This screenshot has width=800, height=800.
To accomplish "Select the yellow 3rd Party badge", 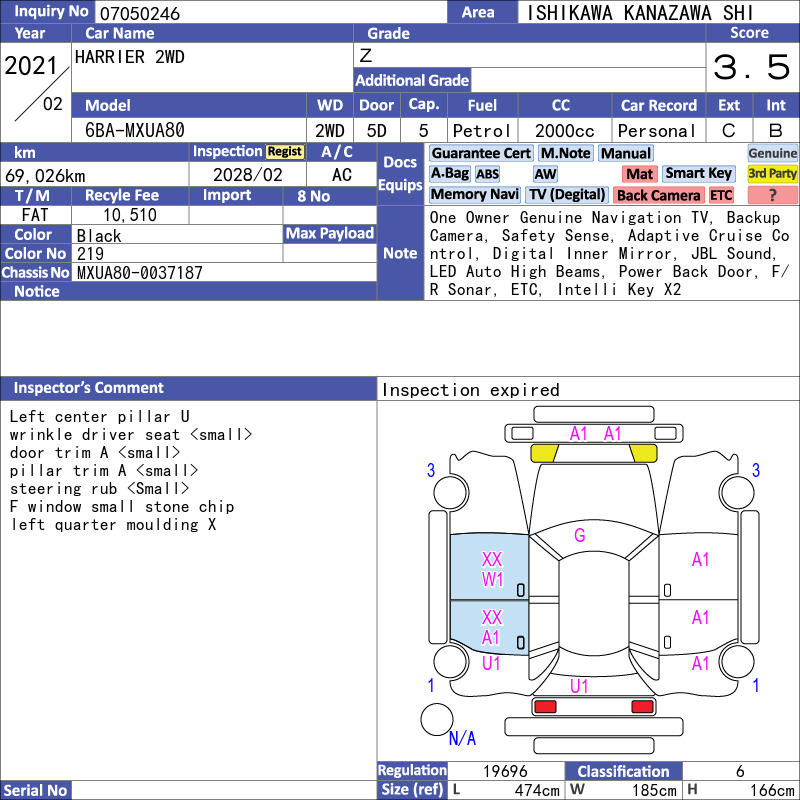I will (x=772, y=174).
